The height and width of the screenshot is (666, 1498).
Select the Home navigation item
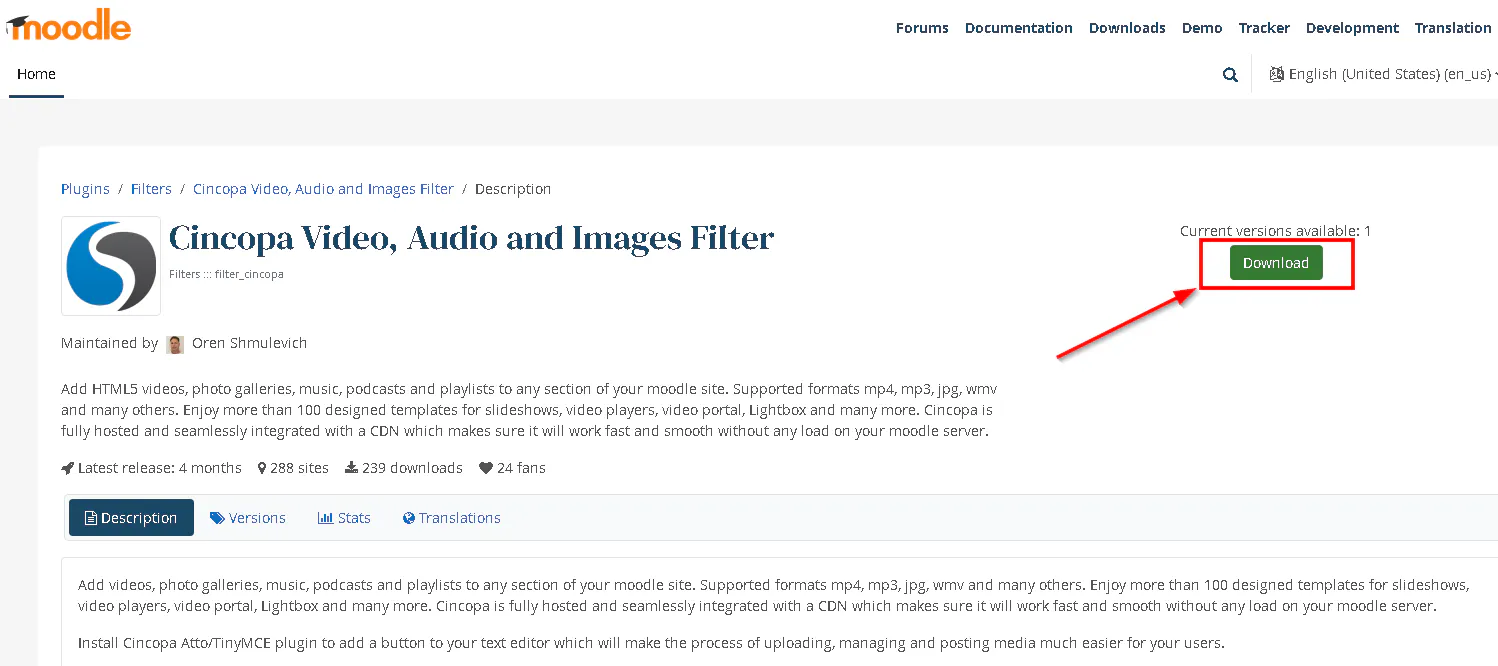click(36, 74)
